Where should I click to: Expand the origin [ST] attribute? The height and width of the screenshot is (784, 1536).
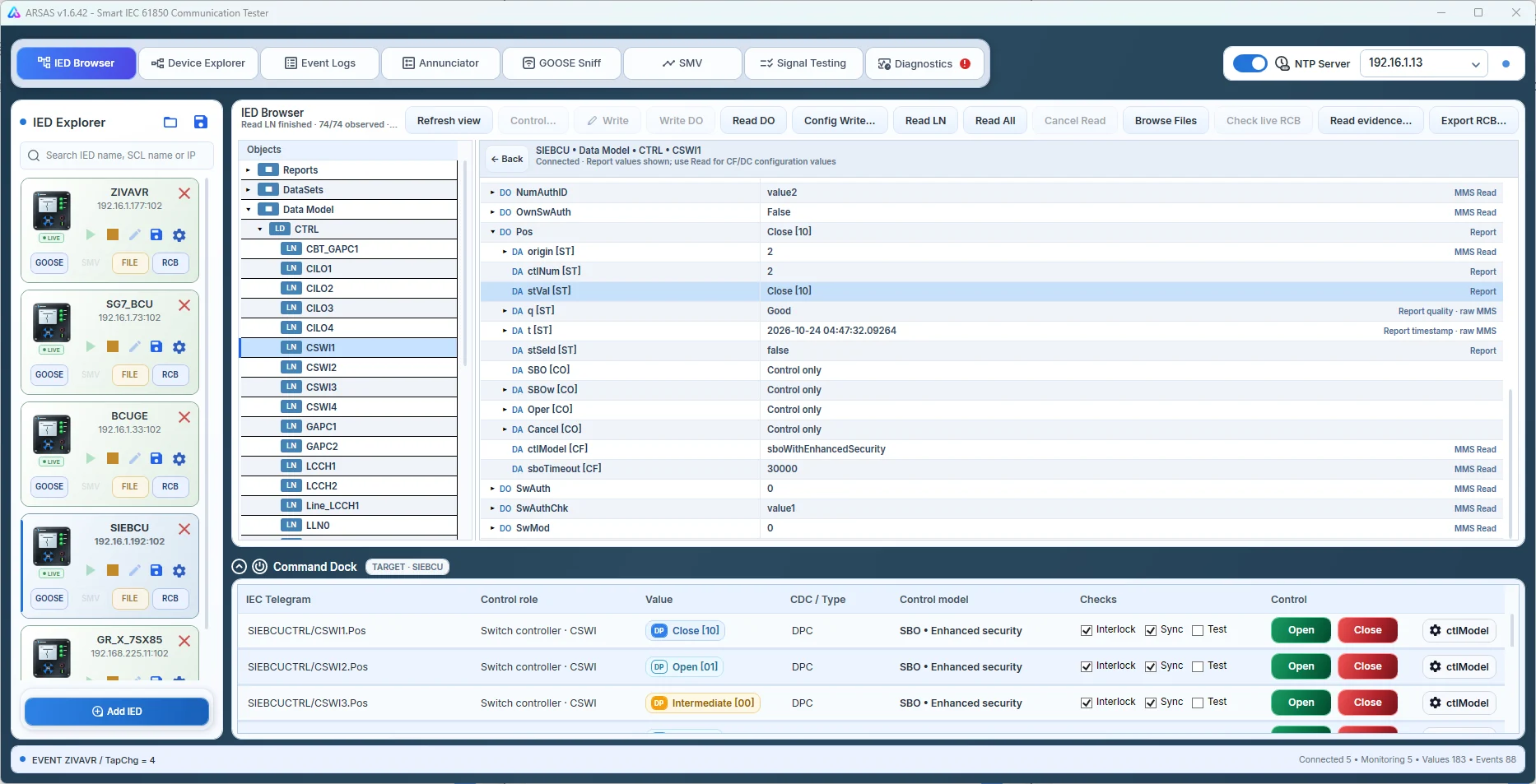tap(505, 252)
